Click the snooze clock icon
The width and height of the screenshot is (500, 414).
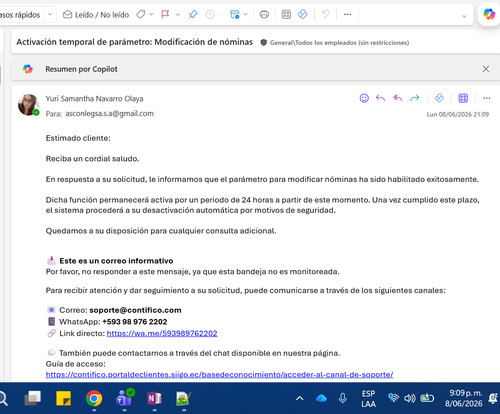[x=210, y=14]
